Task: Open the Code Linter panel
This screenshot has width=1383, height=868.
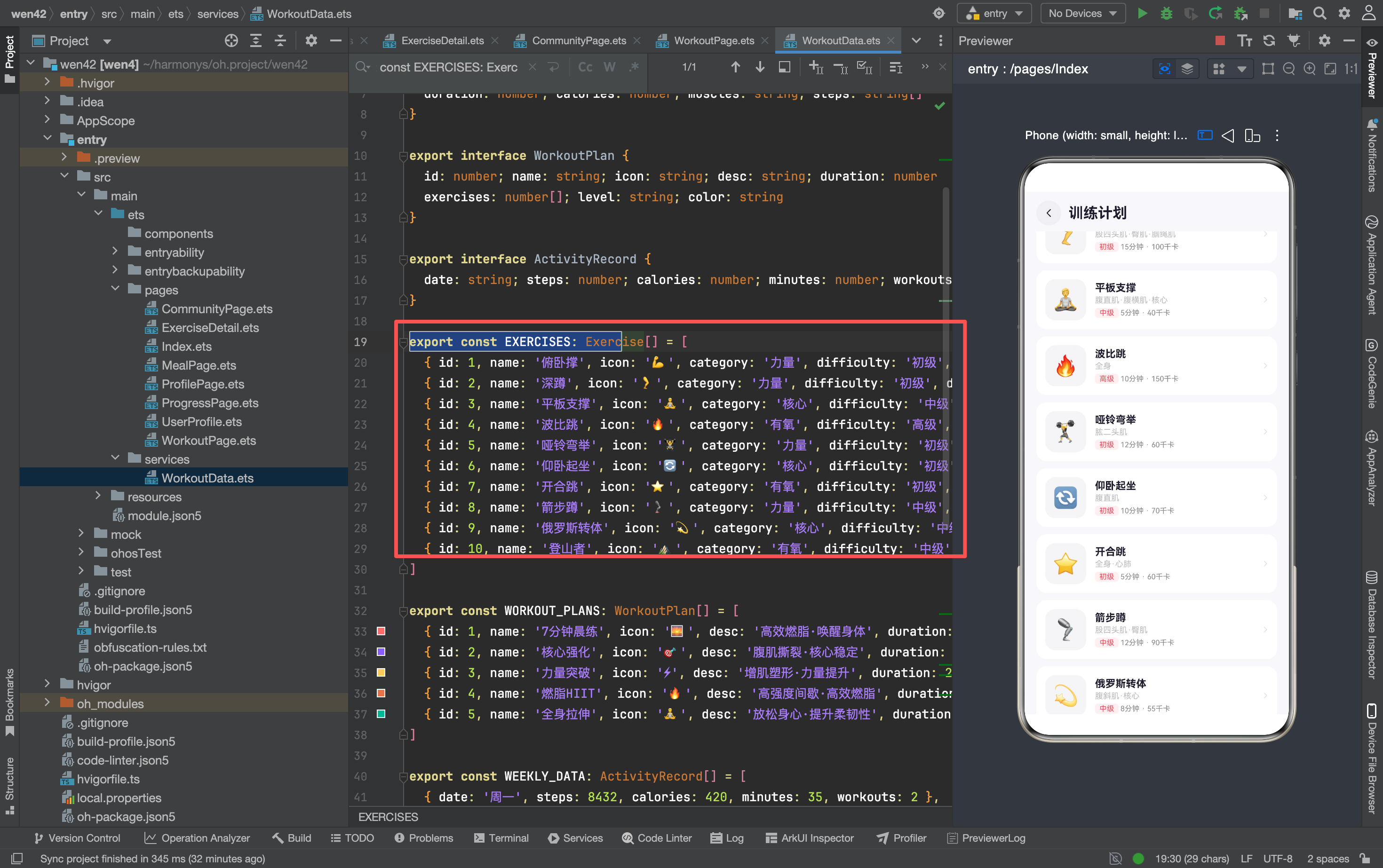Action: [657, 837]
